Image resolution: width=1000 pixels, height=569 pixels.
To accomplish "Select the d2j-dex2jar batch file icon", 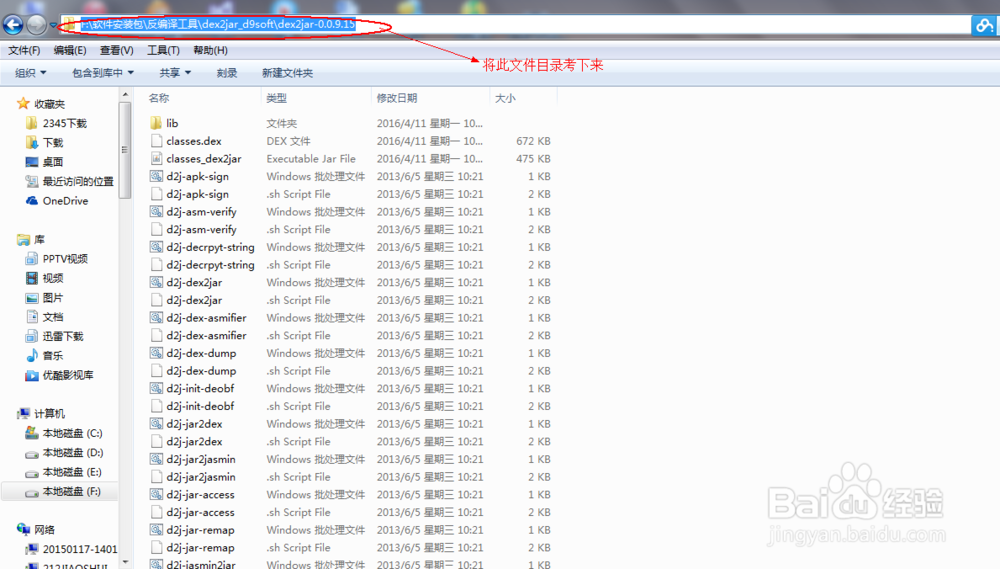I will point(156,283).
